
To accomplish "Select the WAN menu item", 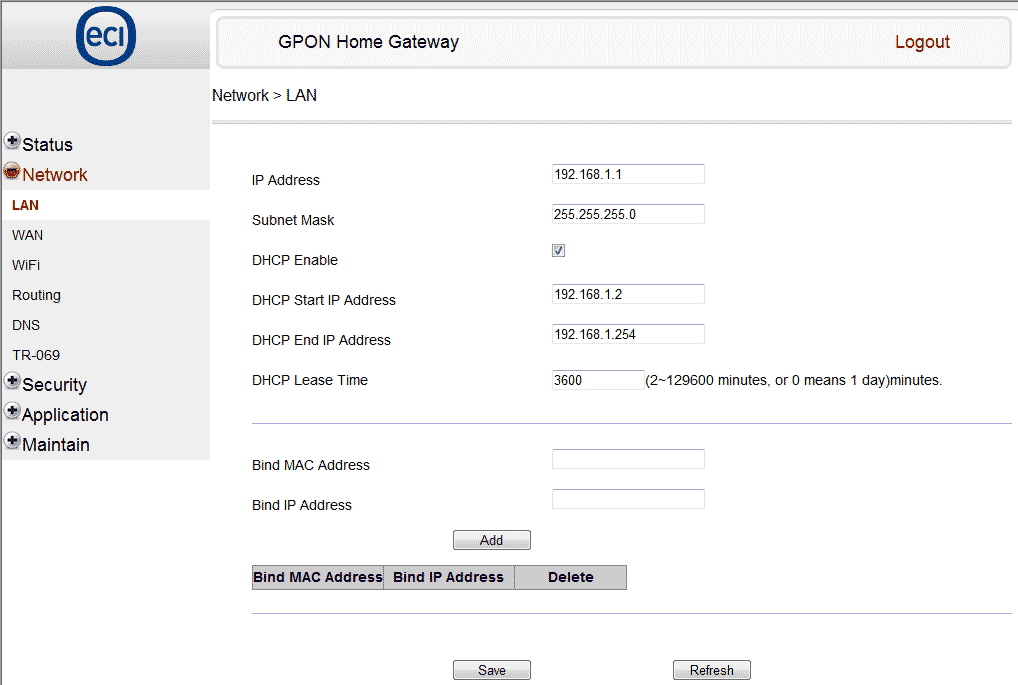I will tap(27, 235).
